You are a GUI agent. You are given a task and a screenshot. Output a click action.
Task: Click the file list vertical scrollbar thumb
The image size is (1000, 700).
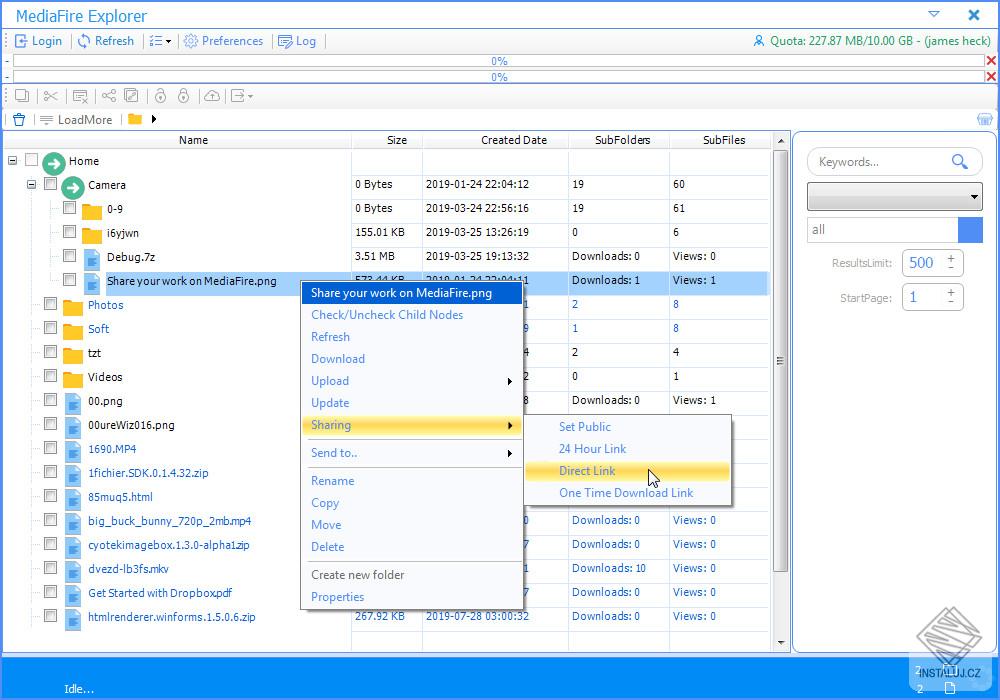pyautogui.click(x=780, y=360)
